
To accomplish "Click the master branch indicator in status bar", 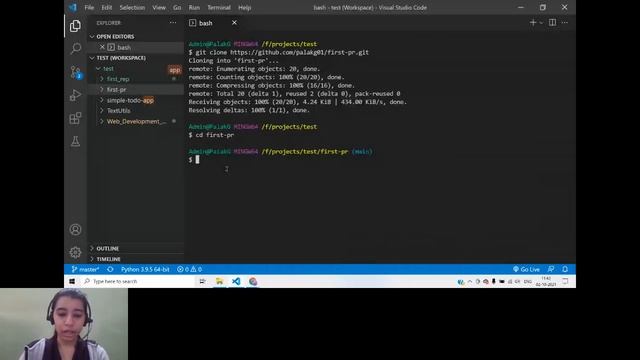I will [85, 269].
